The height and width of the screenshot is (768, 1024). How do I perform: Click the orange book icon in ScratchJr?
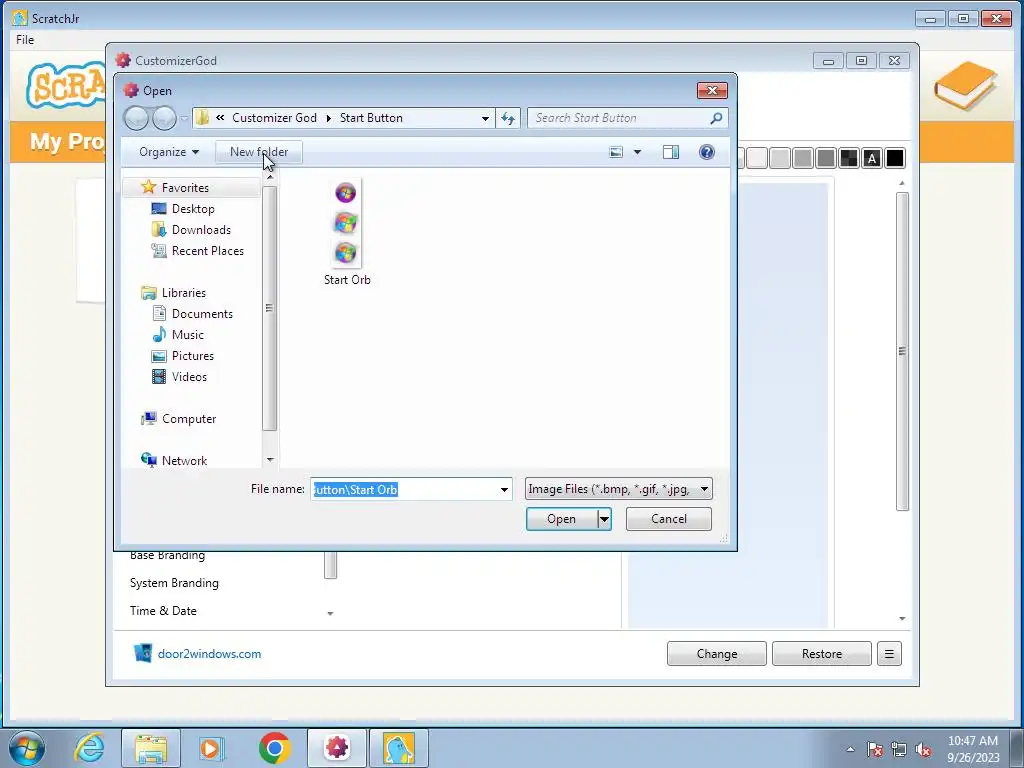965,86
